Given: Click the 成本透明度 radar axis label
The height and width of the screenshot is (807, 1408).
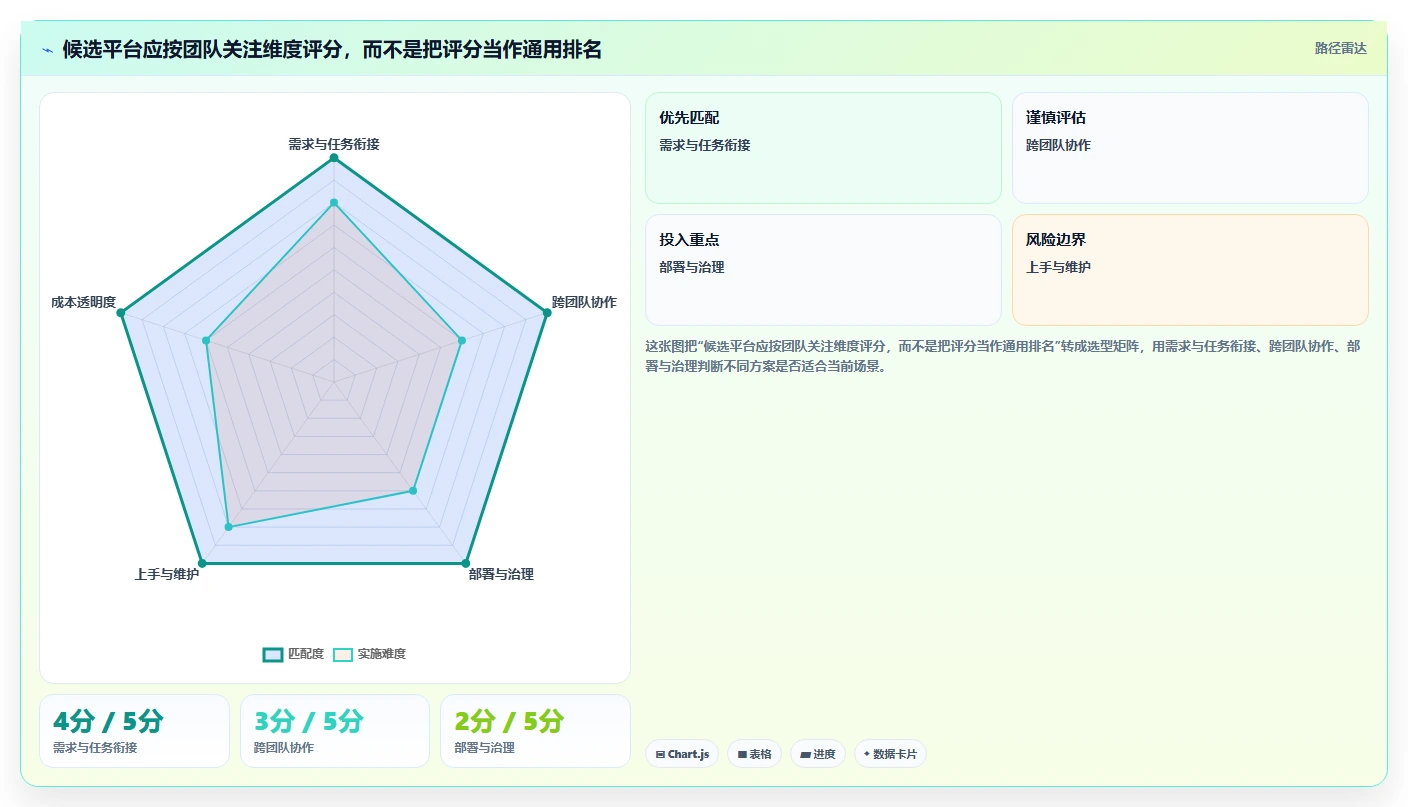Looking at the screenshot, I should tap(84, 302).
